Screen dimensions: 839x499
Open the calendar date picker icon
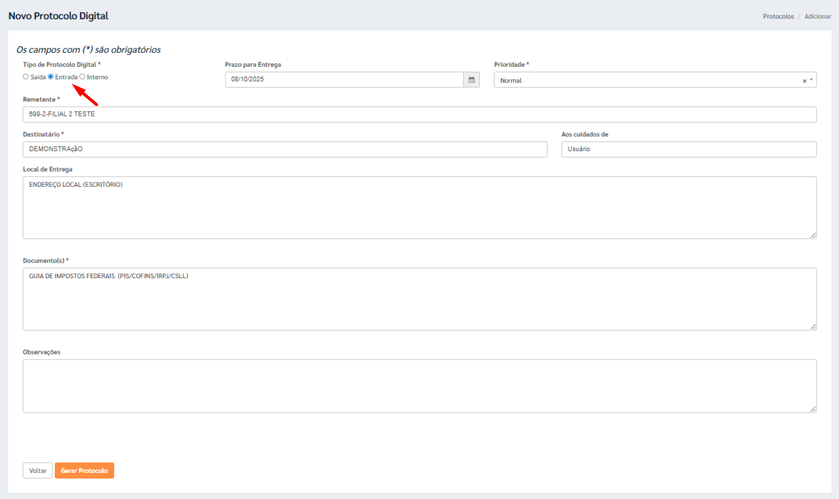click(471, 80)
